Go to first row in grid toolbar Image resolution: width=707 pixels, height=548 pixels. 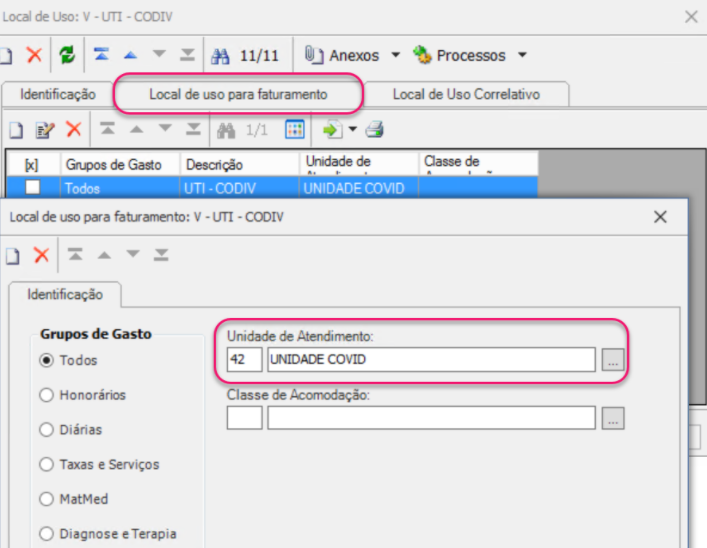click(x=107, y=129)
